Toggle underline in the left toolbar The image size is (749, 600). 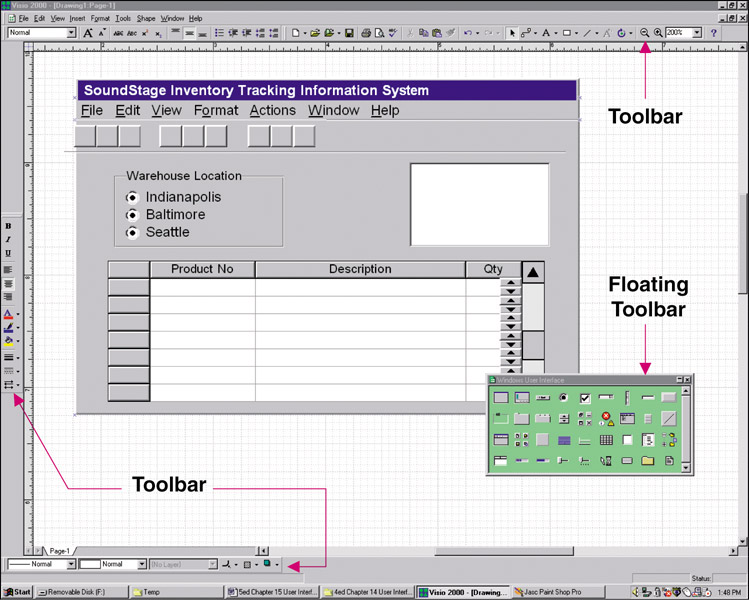(x=8, y=253)
